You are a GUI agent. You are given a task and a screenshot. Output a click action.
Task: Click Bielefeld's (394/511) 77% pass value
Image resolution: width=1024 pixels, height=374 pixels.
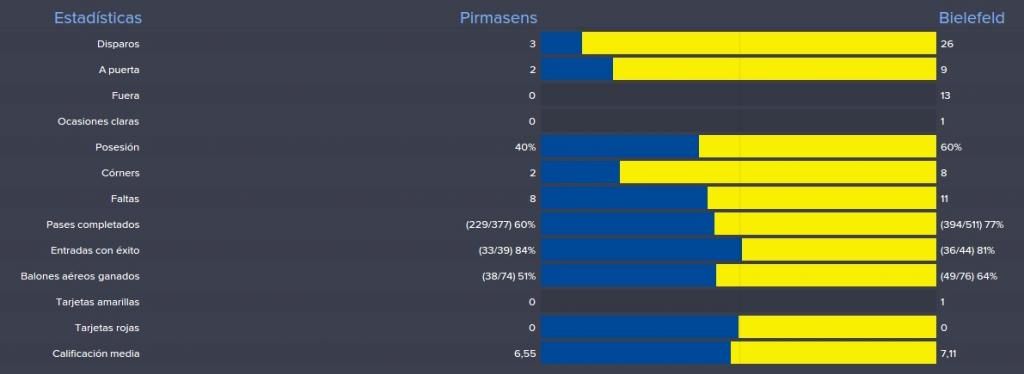coord(972,225)
